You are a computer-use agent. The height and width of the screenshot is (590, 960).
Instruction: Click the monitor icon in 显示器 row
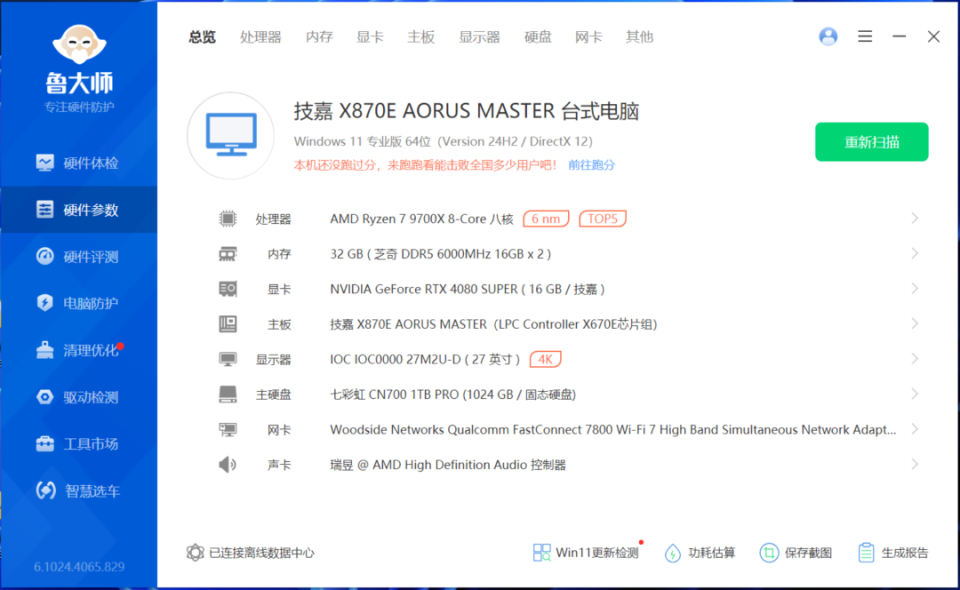click(x=228, y=359)
